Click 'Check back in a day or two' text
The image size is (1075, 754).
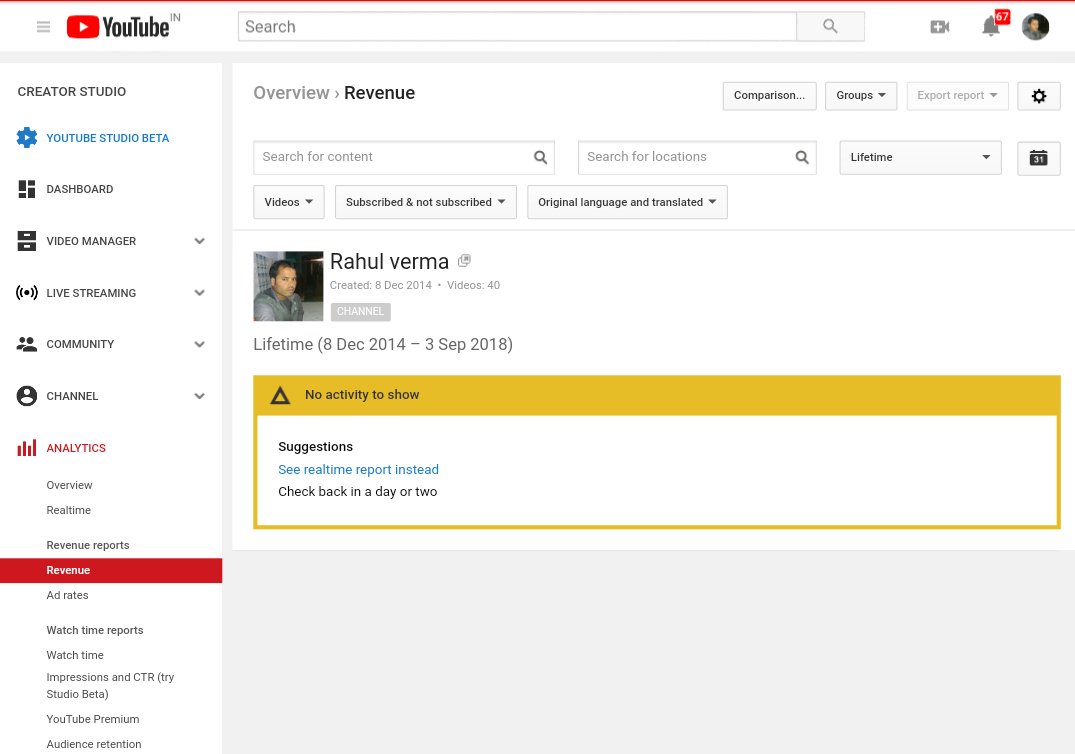[358, 491]
